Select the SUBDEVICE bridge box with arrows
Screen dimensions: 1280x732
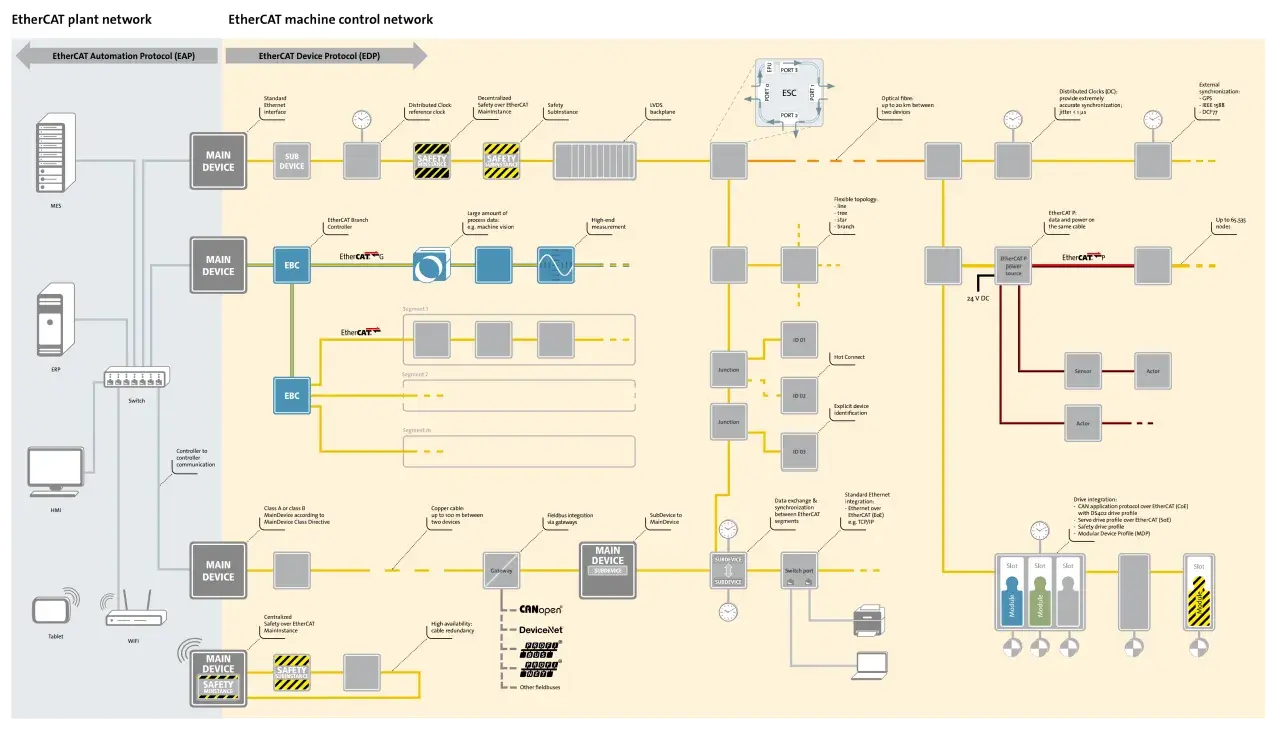pos(728,570)
